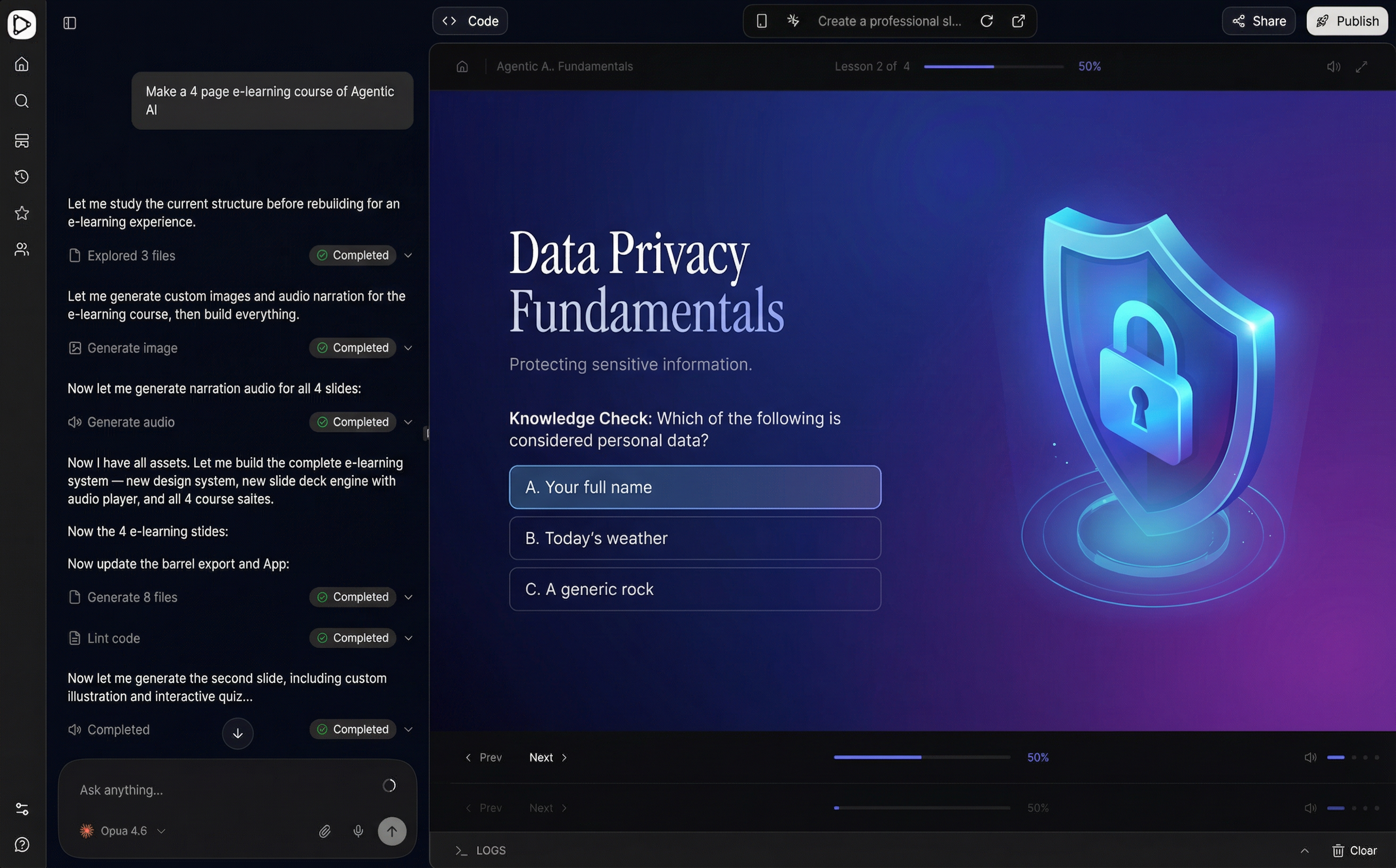Collapse the LOGS panel chevron
The height and width of the screenshot is (868, 1396).
tap(1304, 850)
